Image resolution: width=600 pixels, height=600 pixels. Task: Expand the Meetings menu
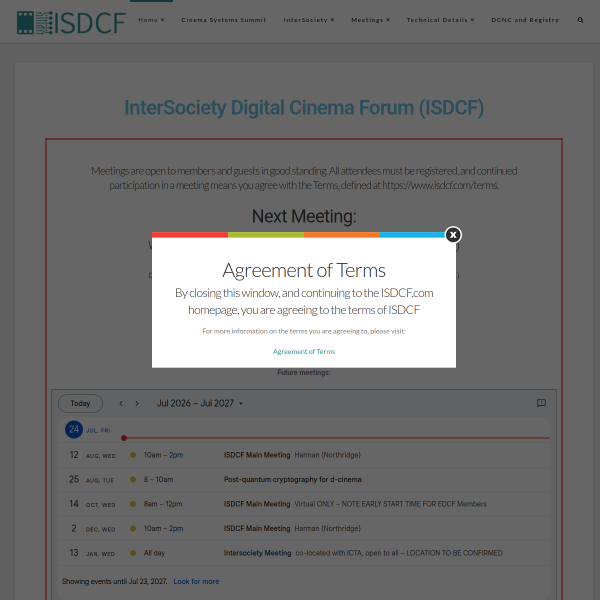(x=370, y=20)
